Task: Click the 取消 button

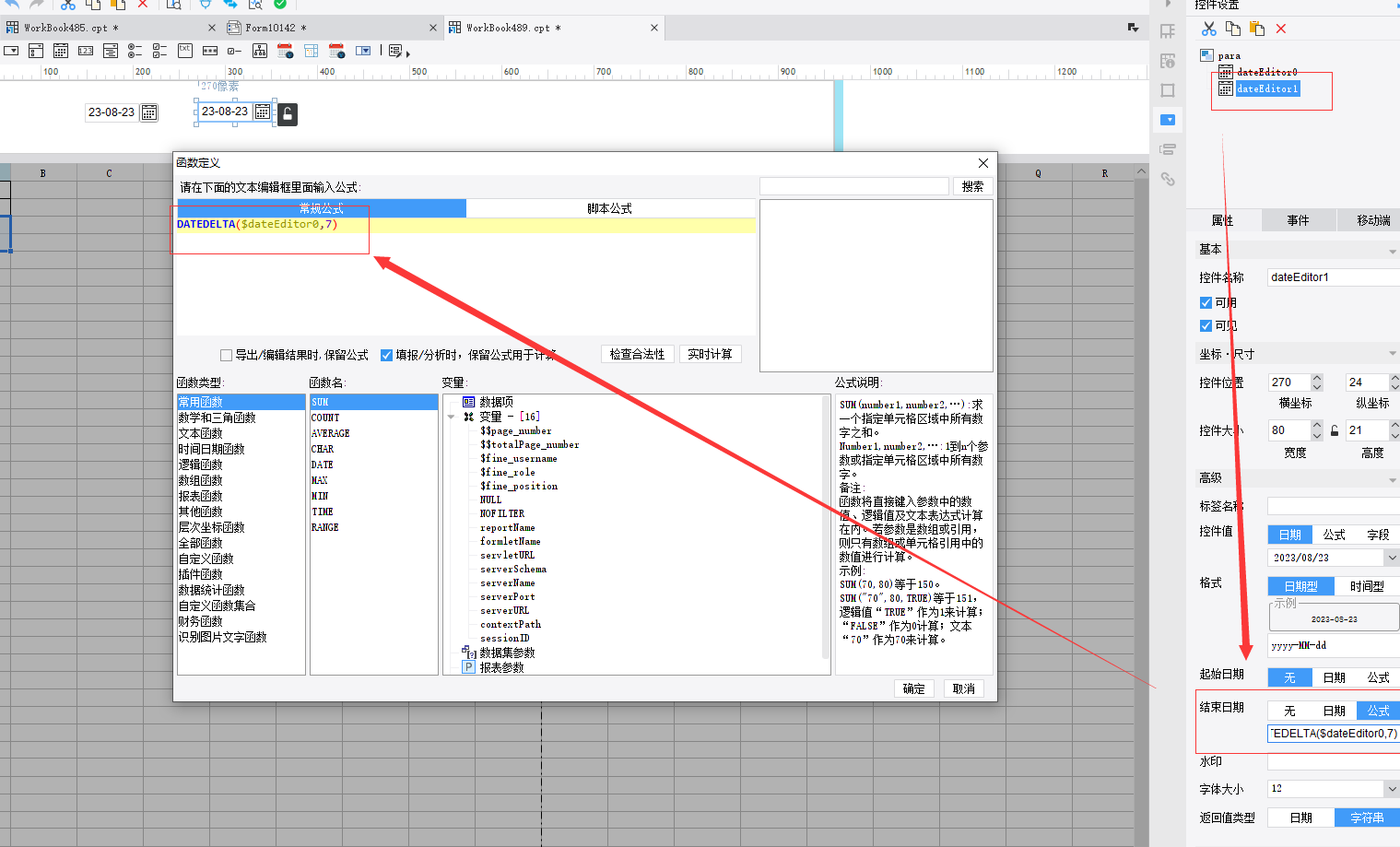Action: 964,688
